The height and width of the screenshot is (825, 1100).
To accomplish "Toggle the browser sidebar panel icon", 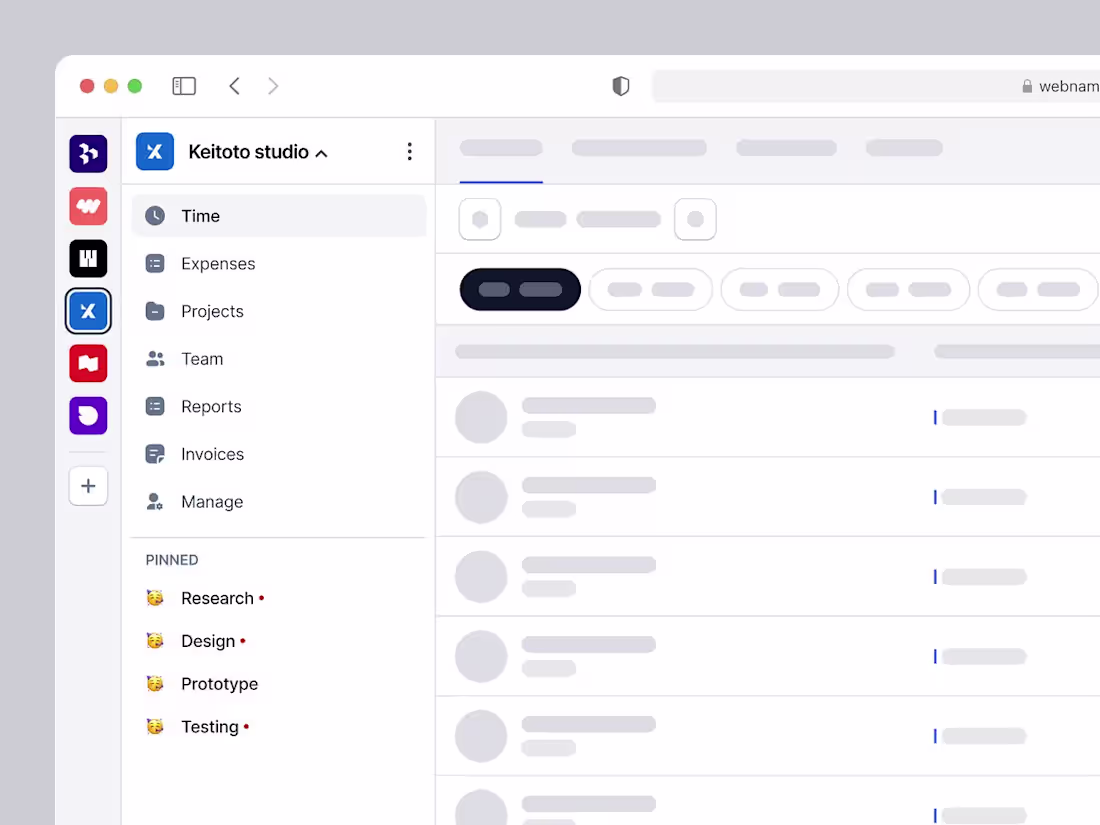I will [x=184, y=86].
